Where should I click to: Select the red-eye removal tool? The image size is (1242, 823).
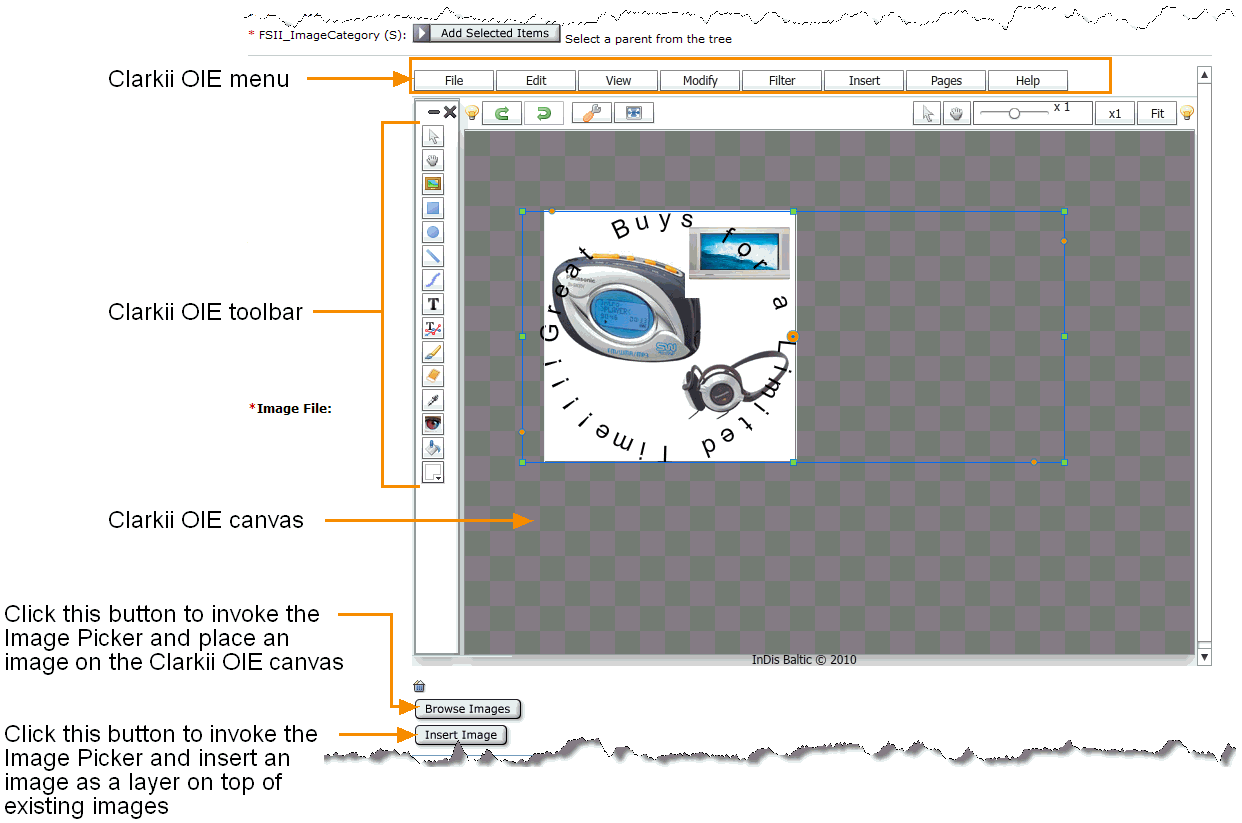pos(433,425)
